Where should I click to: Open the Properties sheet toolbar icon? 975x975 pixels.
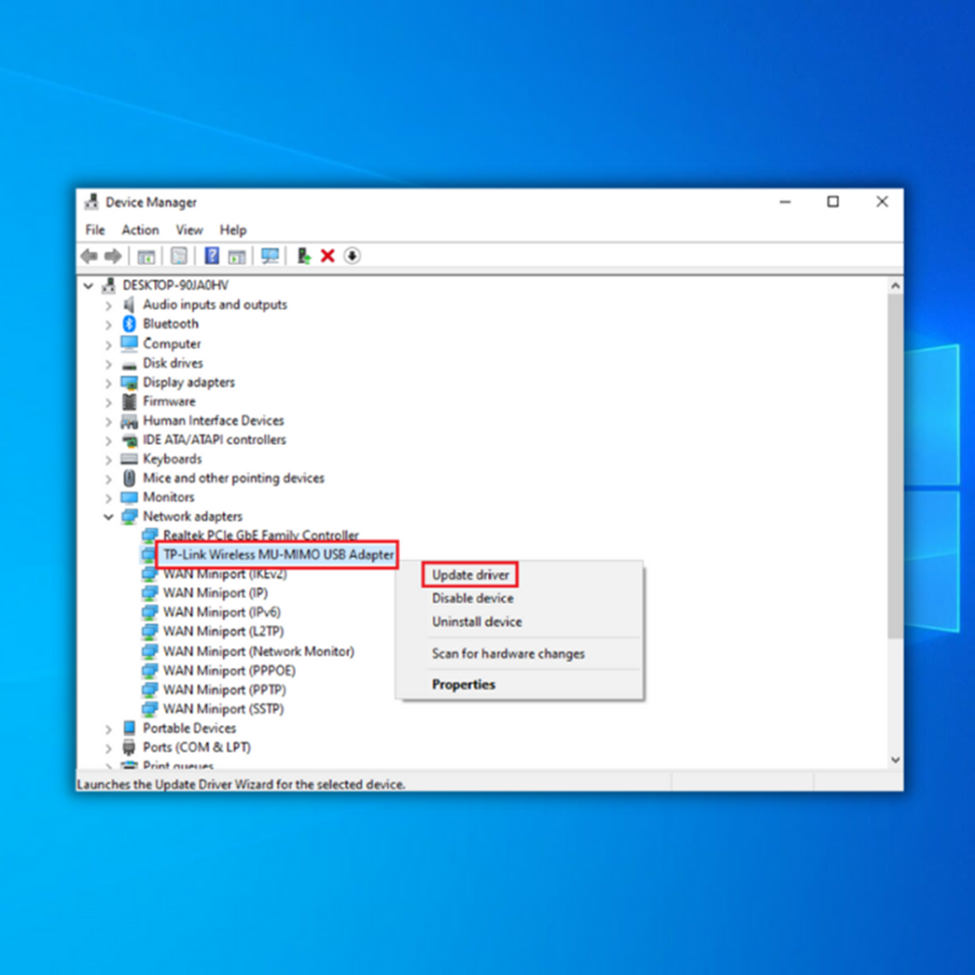tap(179, 256)
